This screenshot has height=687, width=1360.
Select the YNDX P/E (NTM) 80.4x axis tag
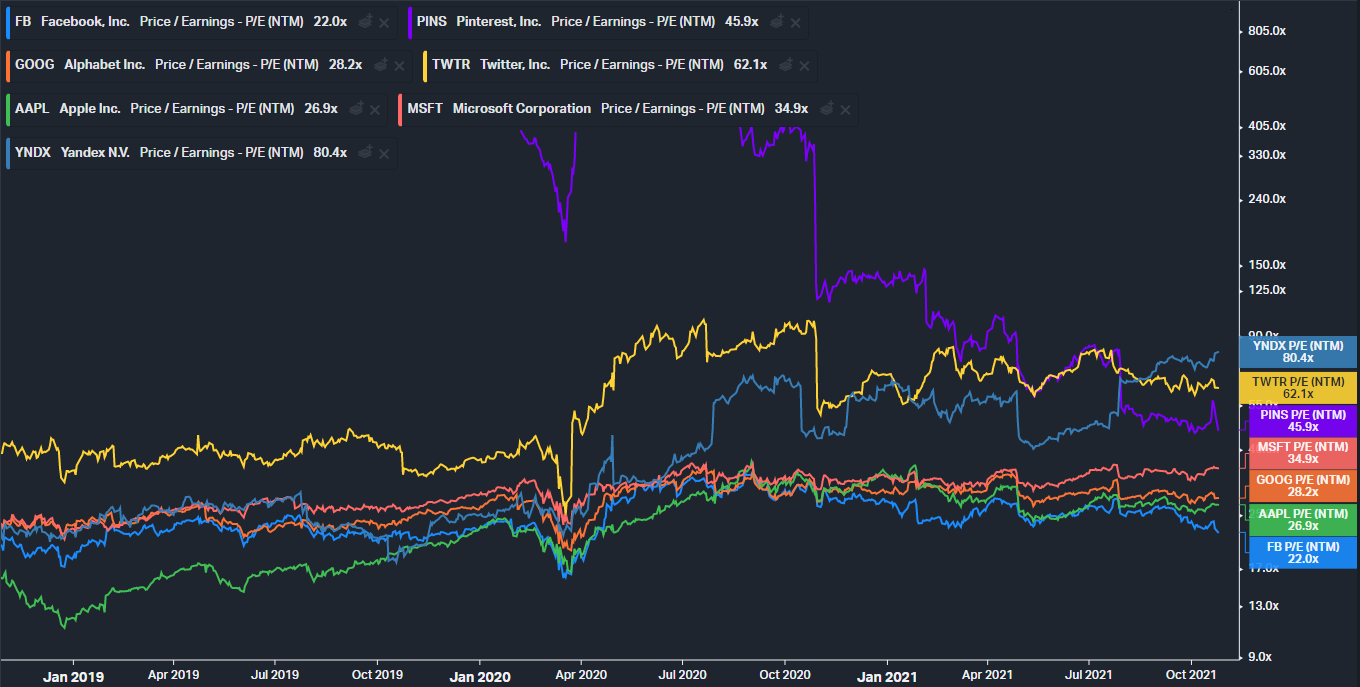click(x=1297, y=352)
